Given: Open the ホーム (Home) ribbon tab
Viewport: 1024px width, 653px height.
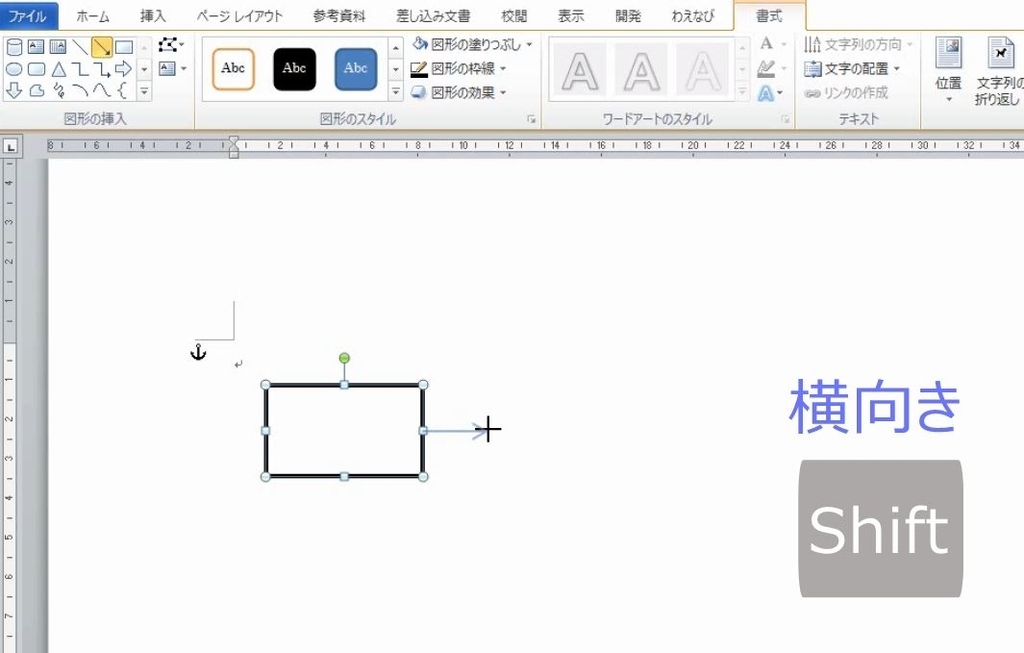Looking at the screenshot, I should (93, 15).
